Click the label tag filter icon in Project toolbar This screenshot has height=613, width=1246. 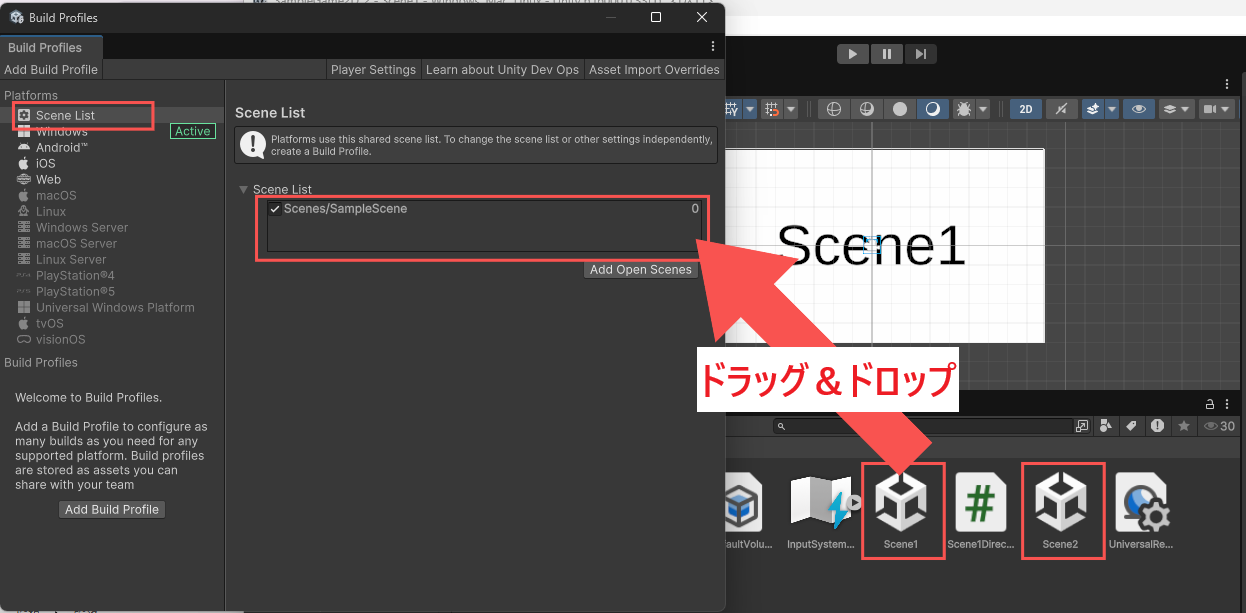[x=1131, y=426]
